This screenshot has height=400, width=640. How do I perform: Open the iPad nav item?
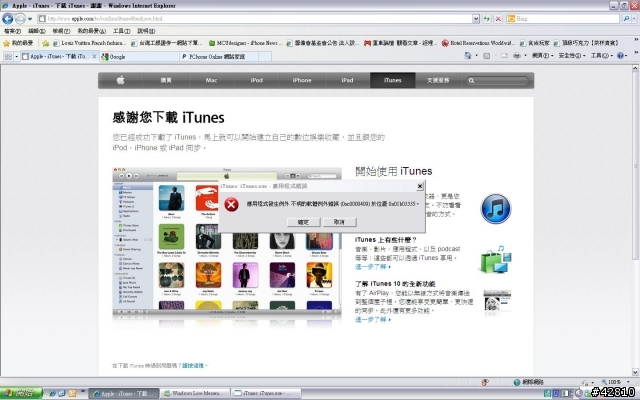point(347,80)
